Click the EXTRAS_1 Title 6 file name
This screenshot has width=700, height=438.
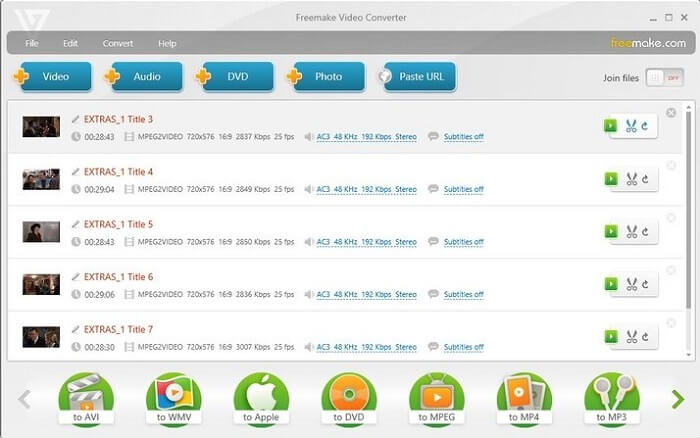118,277
